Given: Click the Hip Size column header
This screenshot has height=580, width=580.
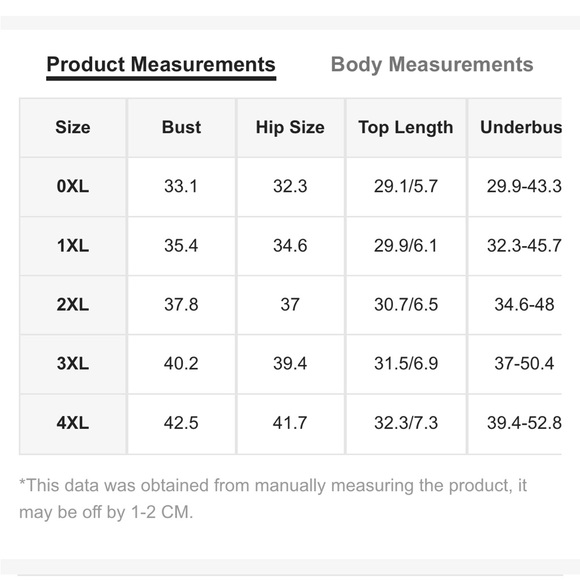Looking at the screenshot, I should coord(290,128).
